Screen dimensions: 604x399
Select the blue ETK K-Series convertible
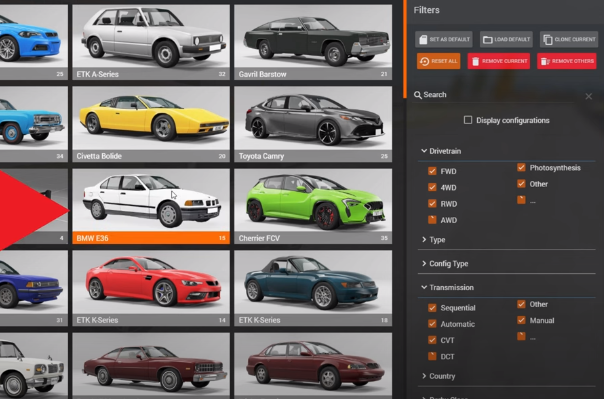(x=313, y=288)
